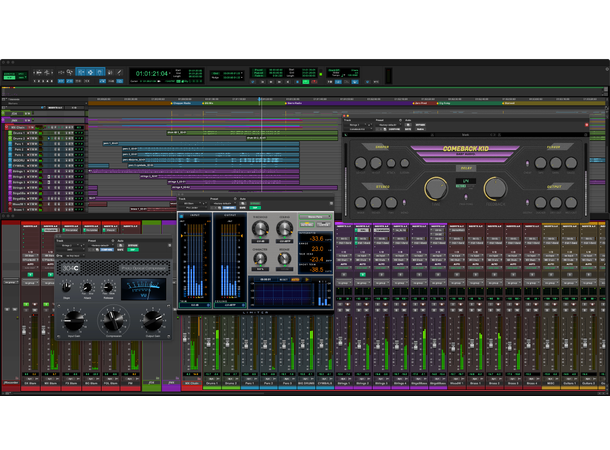This screenshot has width=610, height=450.
Task: Click the Chopper Radio marker in ruler
Action: 181,103
